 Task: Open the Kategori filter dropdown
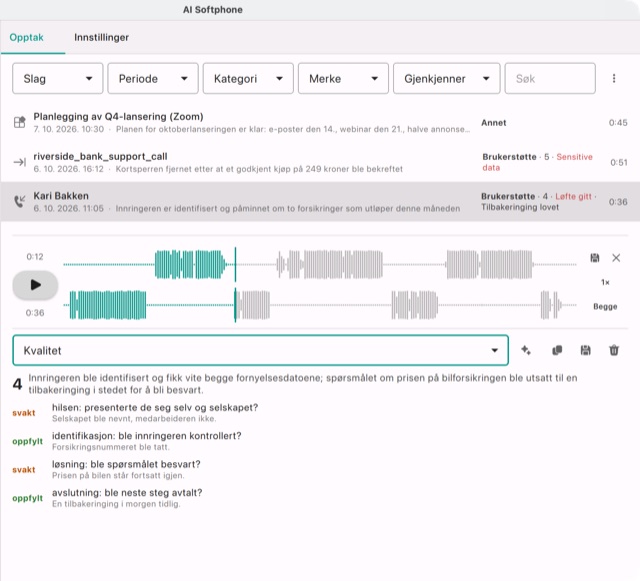pos(248,78)
